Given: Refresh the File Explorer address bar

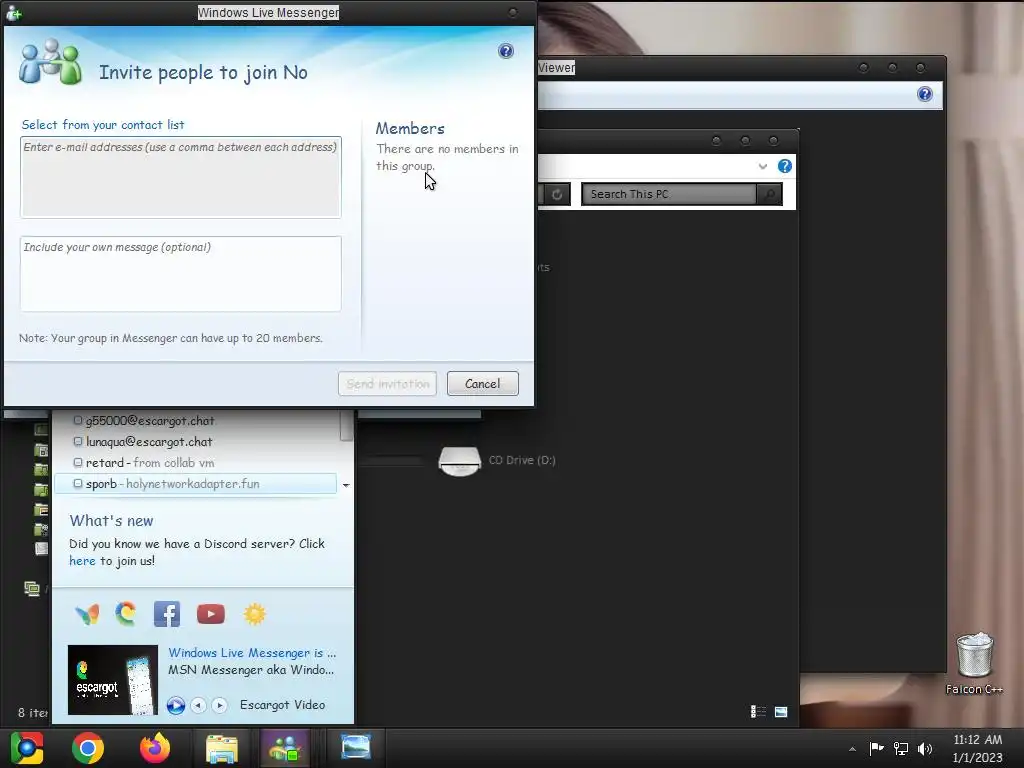Looking at the screenshot, I should pyautogui.click(x=557, y=194).
